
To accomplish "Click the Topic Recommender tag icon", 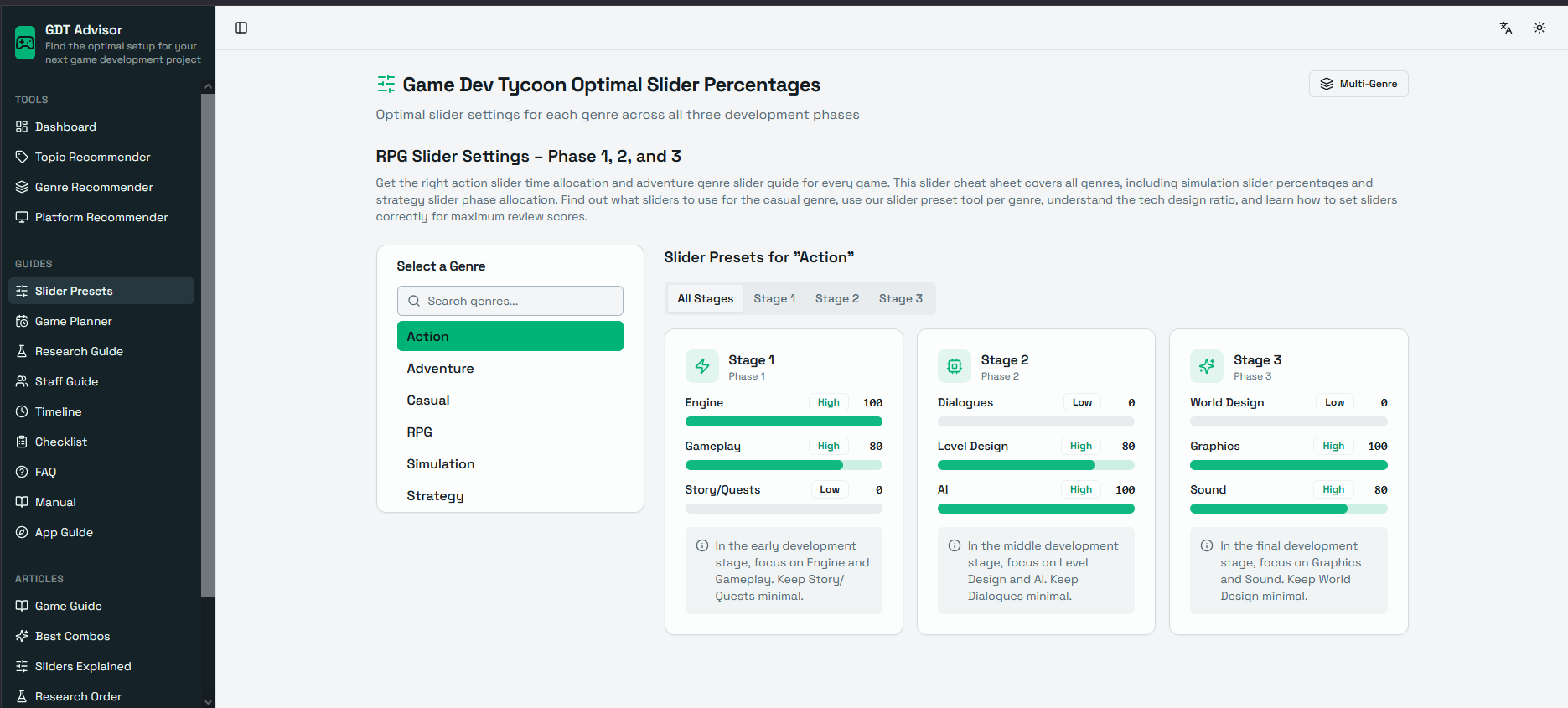I will click(x=22, y=157).
